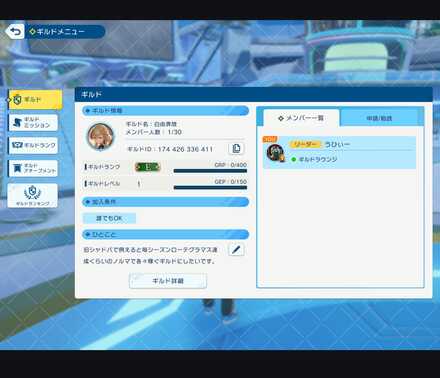Click the 誰でもOK join condition tag
The image size is (440, 378).
tap(109, 218)
